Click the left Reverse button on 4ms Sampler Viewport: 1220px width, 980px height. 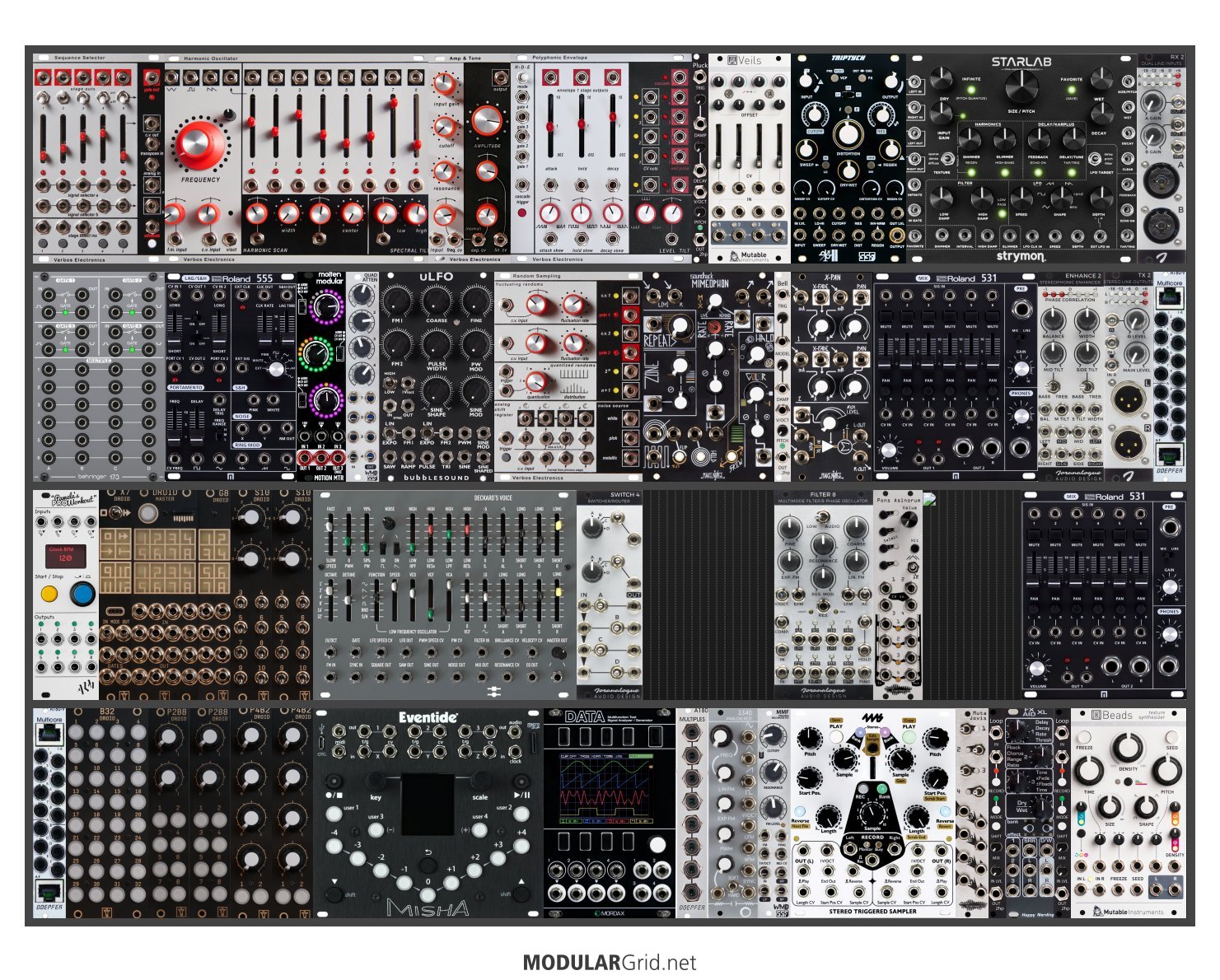(x=800, y=810)
